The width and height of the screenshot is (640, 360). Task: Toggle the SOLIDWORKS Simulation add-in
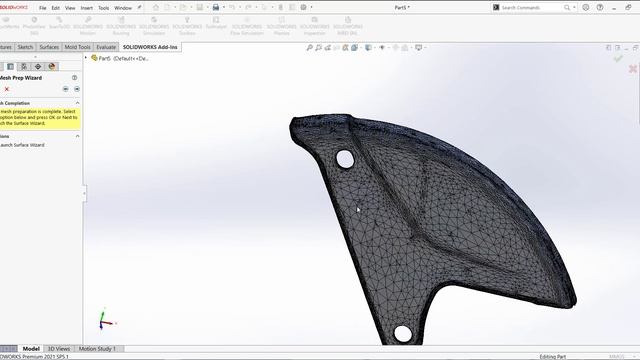click(154, 26)
